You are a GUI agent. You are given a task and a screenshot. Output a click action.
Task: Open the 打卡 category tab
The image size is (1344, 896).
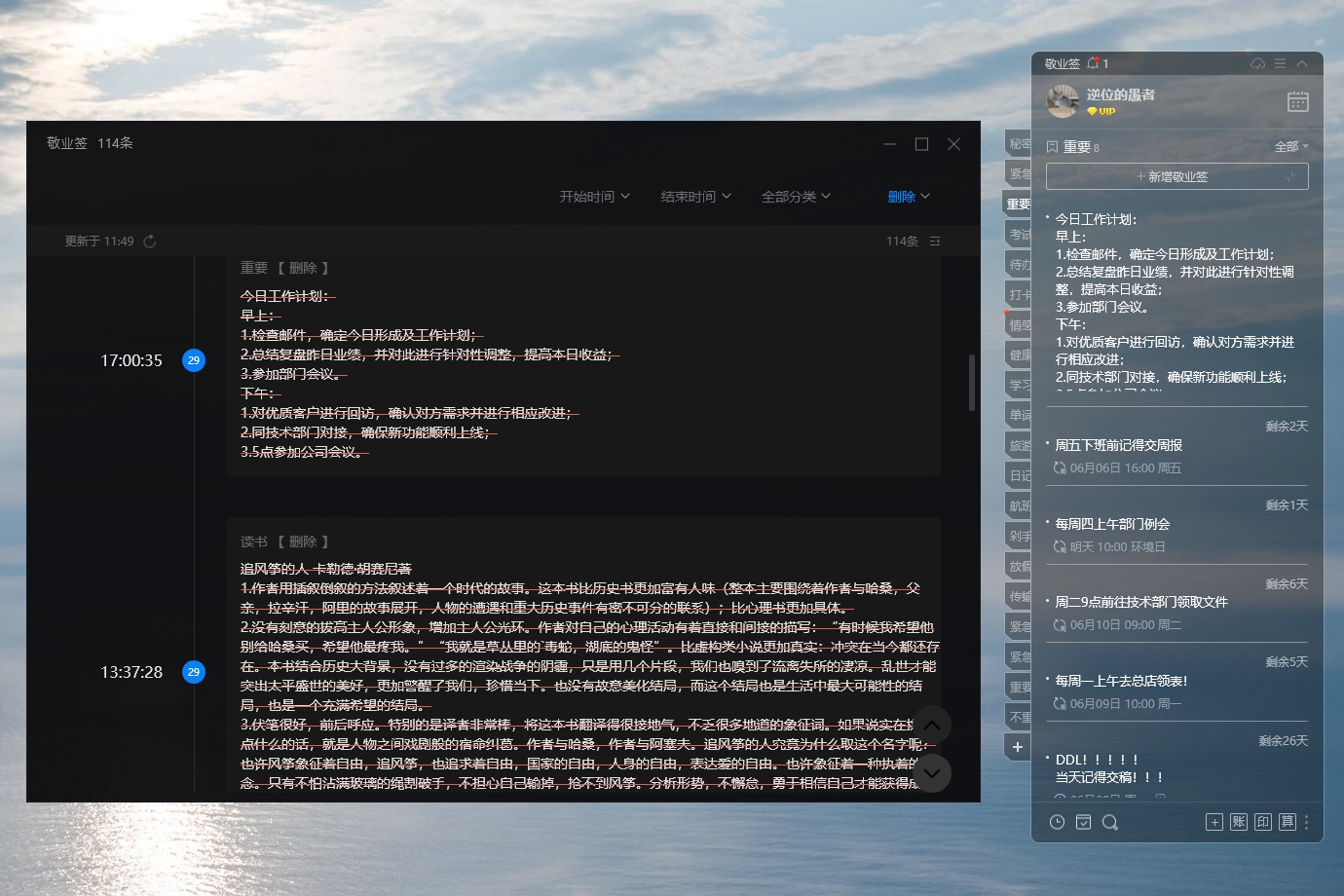1019,294
